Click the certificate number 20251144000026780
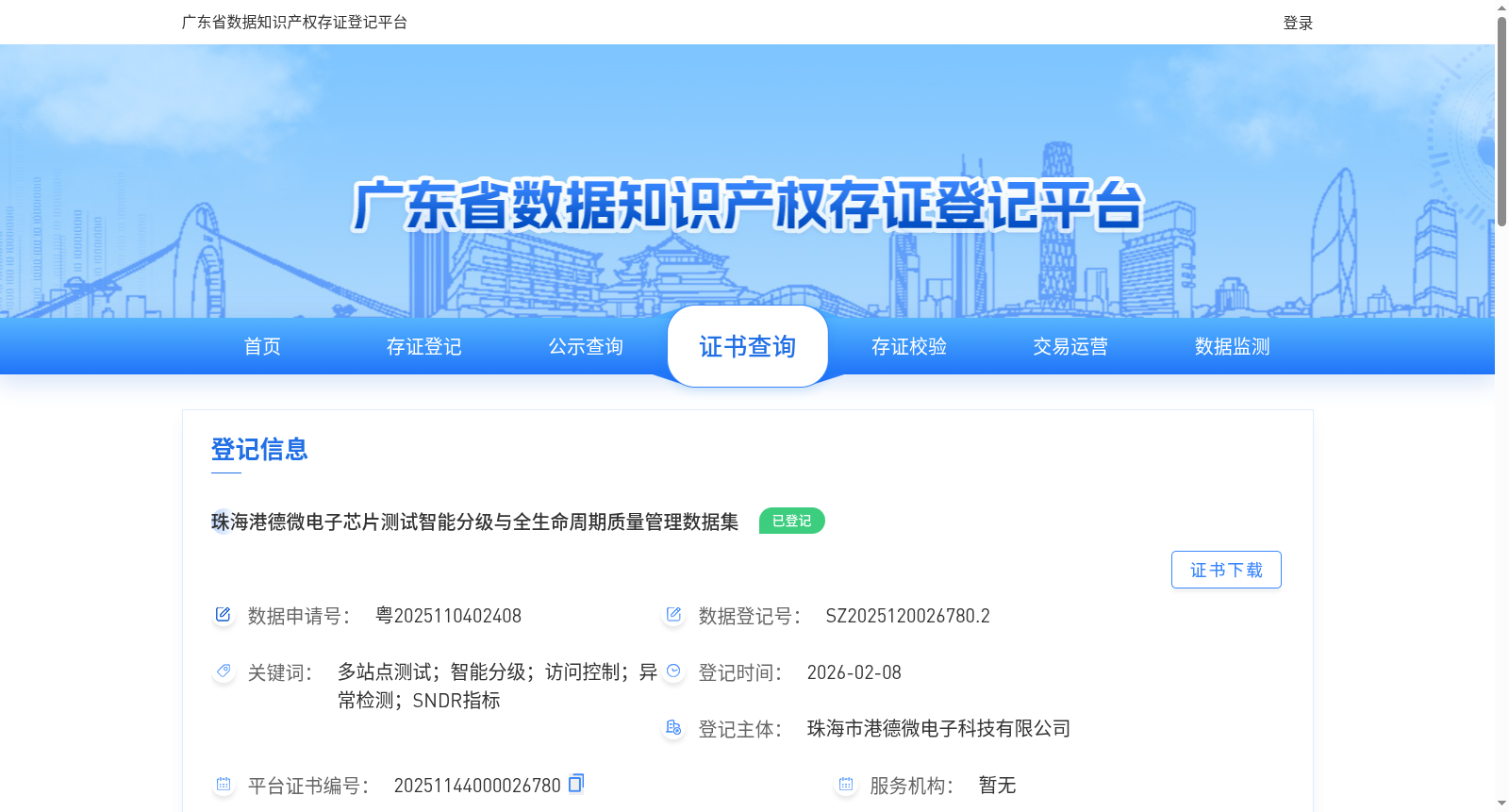This screenshot has height=812, width=1509. tap(477, 786)
